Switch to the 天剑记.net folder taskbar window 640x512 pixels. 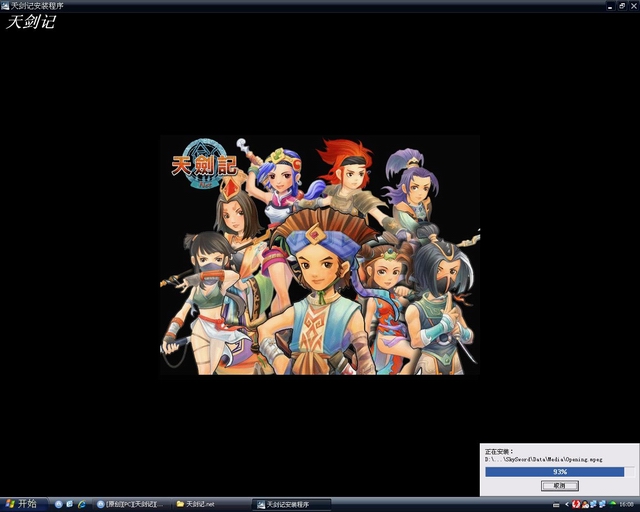coord(210,505)
